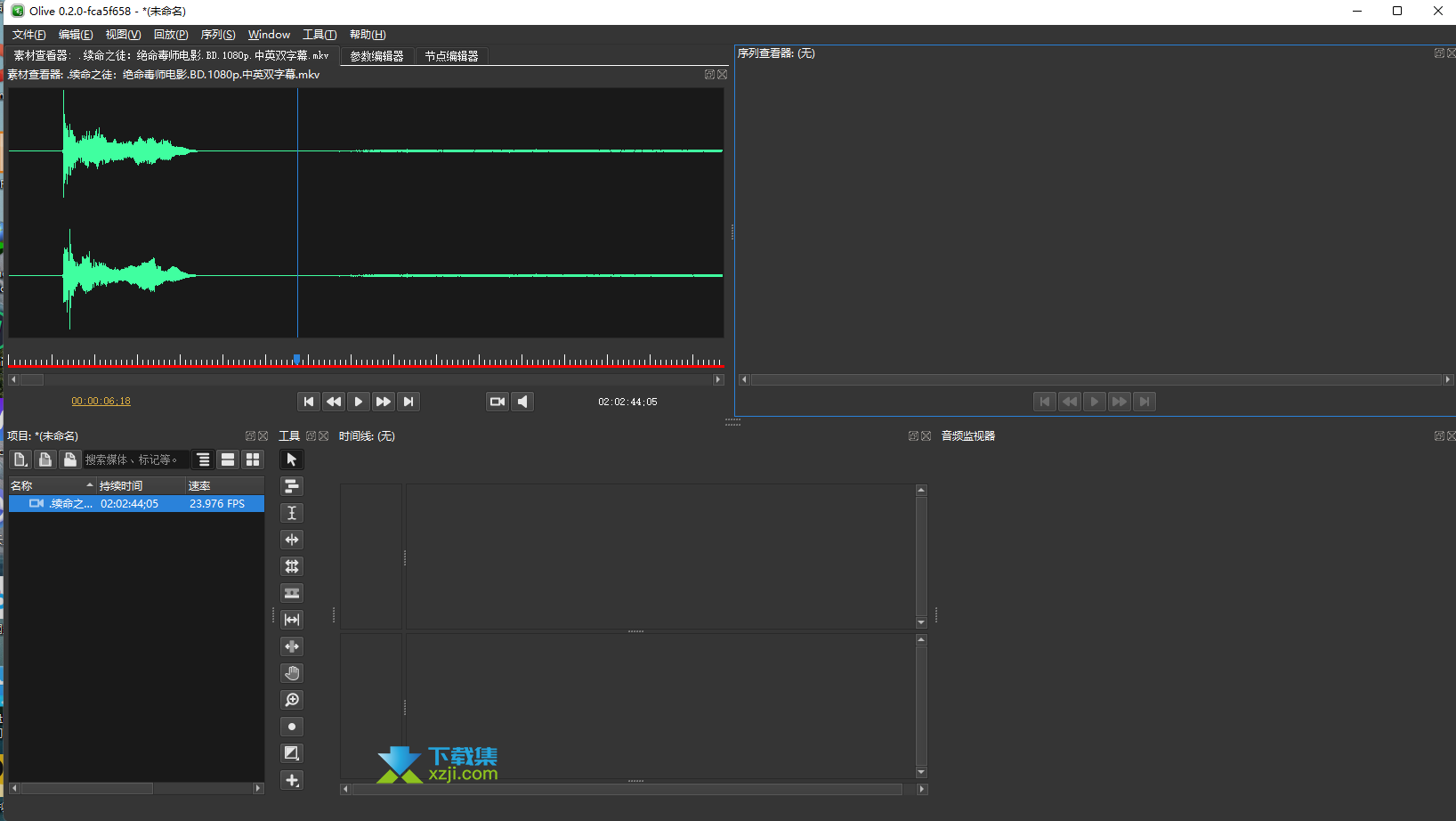Click the 00:00:06;18 timecode link
Viewport: 1456px width, 821px height.
click(101, 402)
